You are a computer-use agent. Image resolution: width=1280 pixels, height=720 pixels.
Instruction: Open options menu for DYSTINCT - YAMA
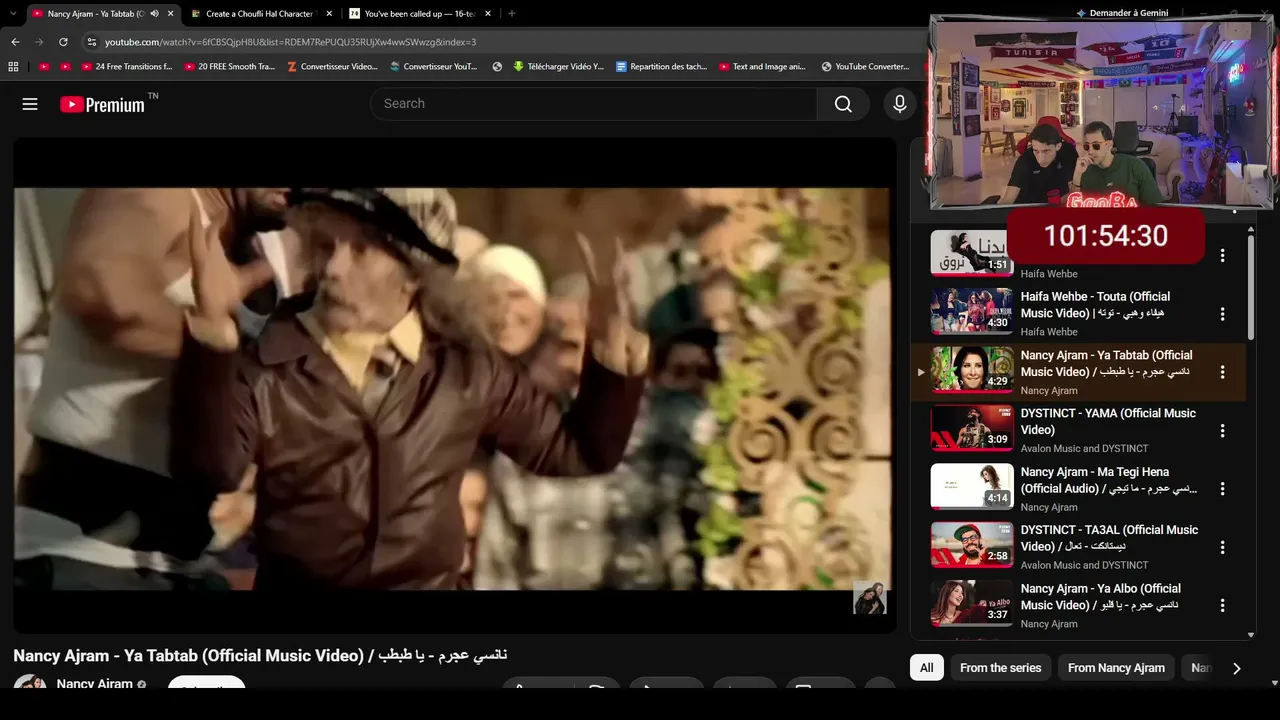pyautogui.click(x=1222, y=431)
